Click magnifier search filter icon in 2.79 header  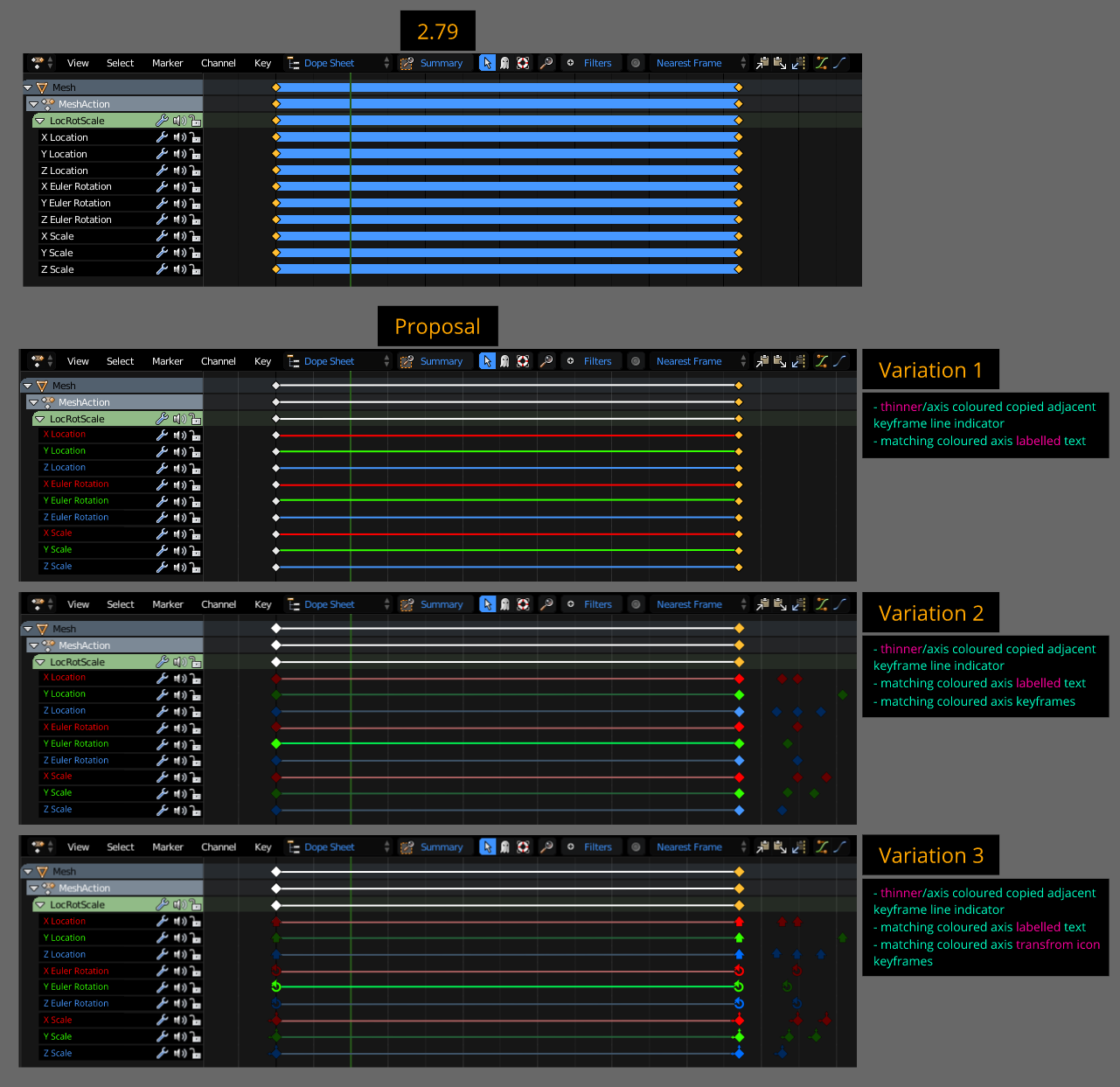pos(546,63)
